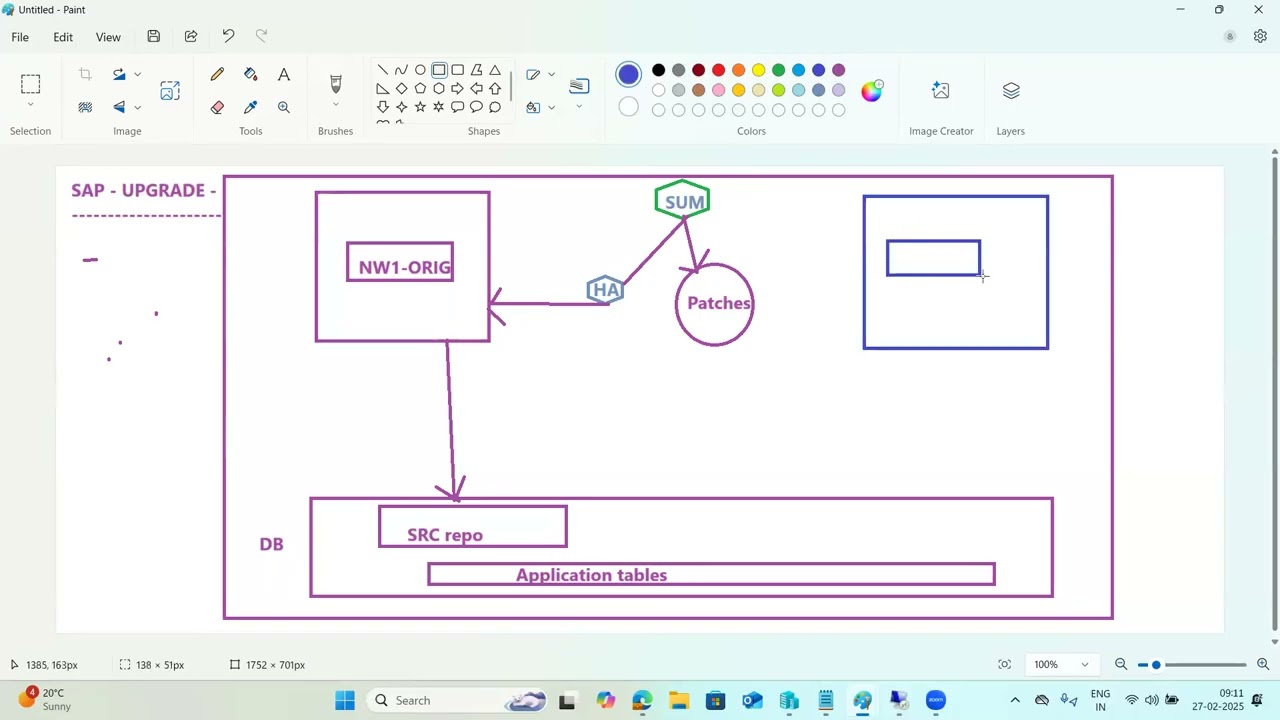Open Paint settings gear
Screen dimensions: 1280x720
(x=1260, y=36)
